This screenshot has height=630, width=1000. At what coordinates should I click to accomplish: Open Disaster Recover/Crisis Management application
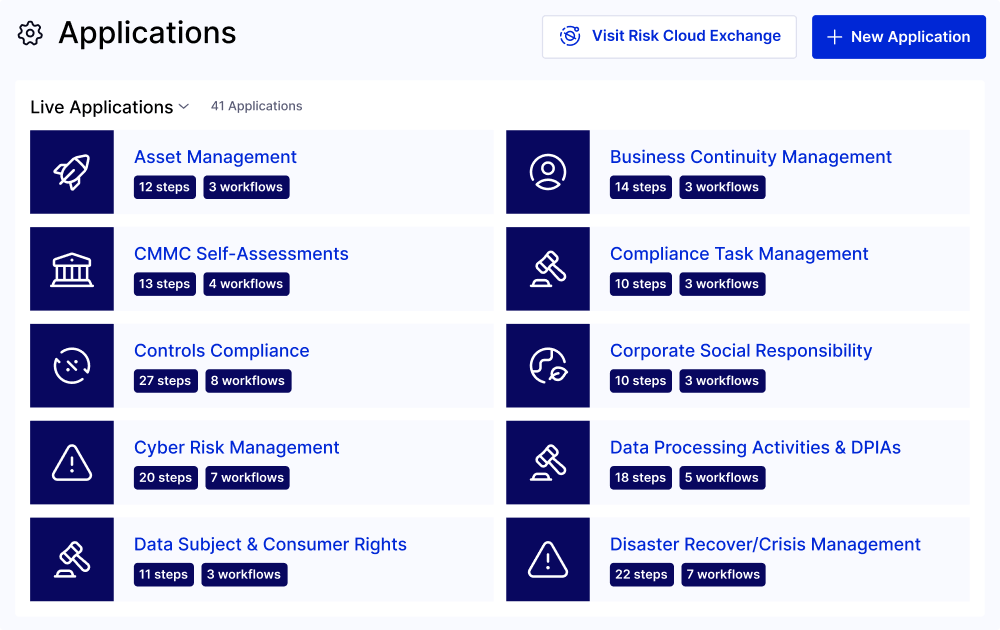point(765,545)
